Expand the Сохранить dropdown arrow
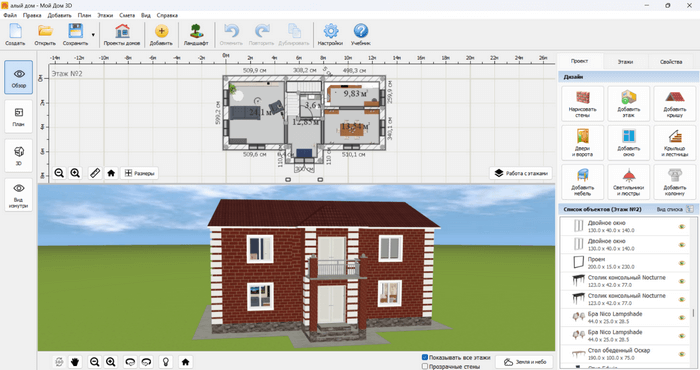Viewport: 700px width, 370px height. (93, 34)
